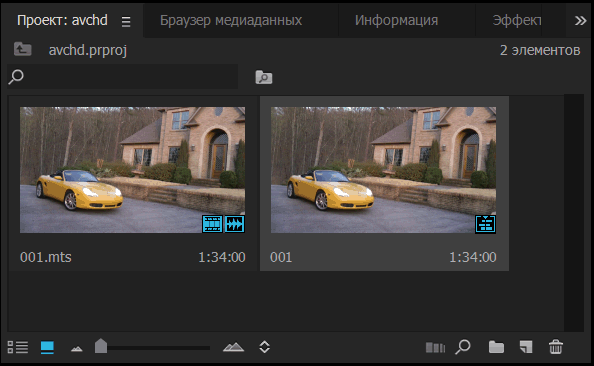Screen dimensions: 594x366
Task: Create search bin from query icon
Action: coord(264,77)
